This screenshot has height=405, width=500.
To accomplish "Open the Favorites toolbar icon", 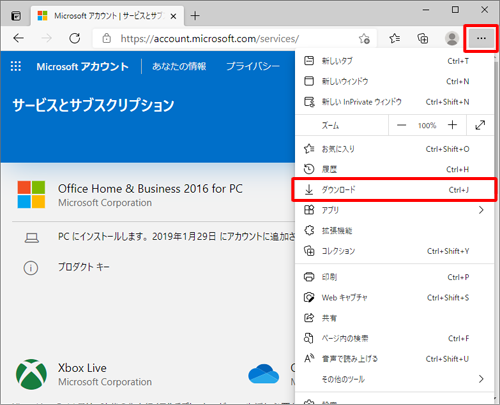I will (395, 39).
